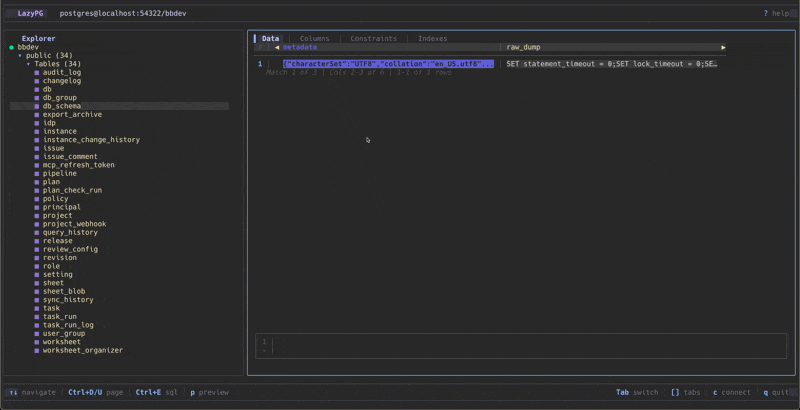Click the left scroll arrow before metadata column
800x410 pixels.
pyautogui.click(x=276, y=47)
